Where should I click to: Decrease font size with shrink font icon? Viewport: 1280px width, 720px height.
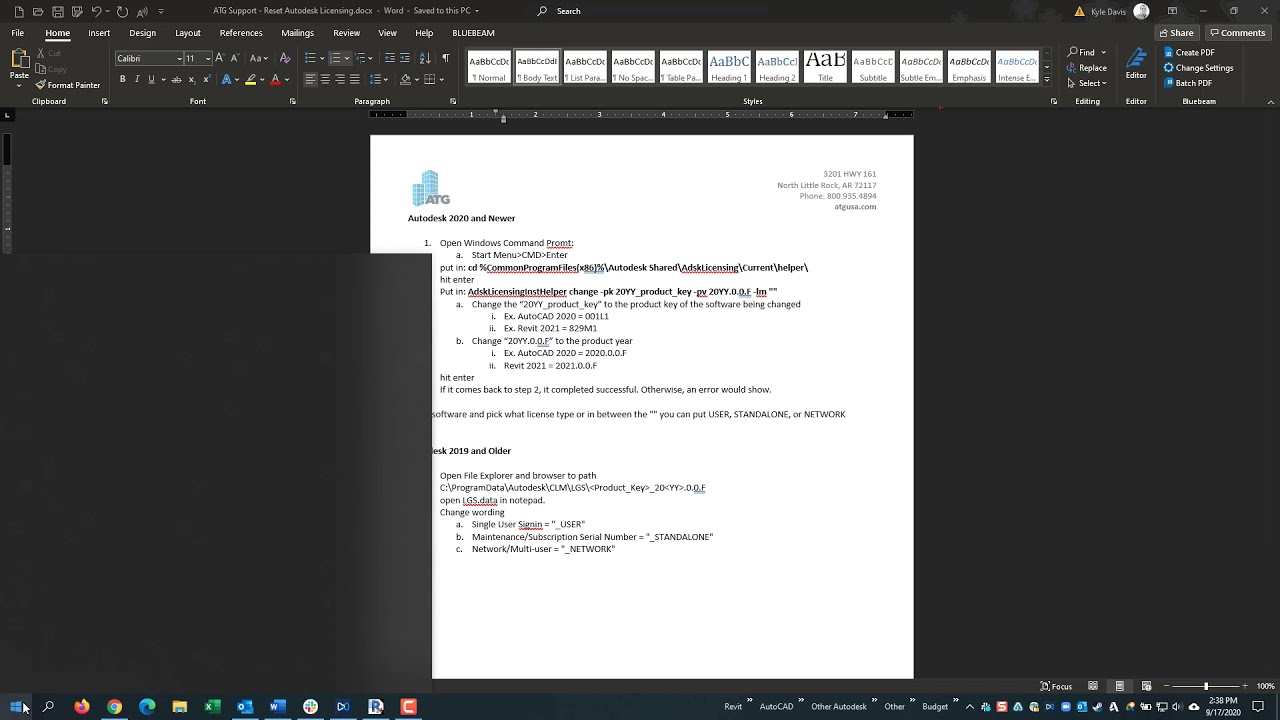pos(237,58)
